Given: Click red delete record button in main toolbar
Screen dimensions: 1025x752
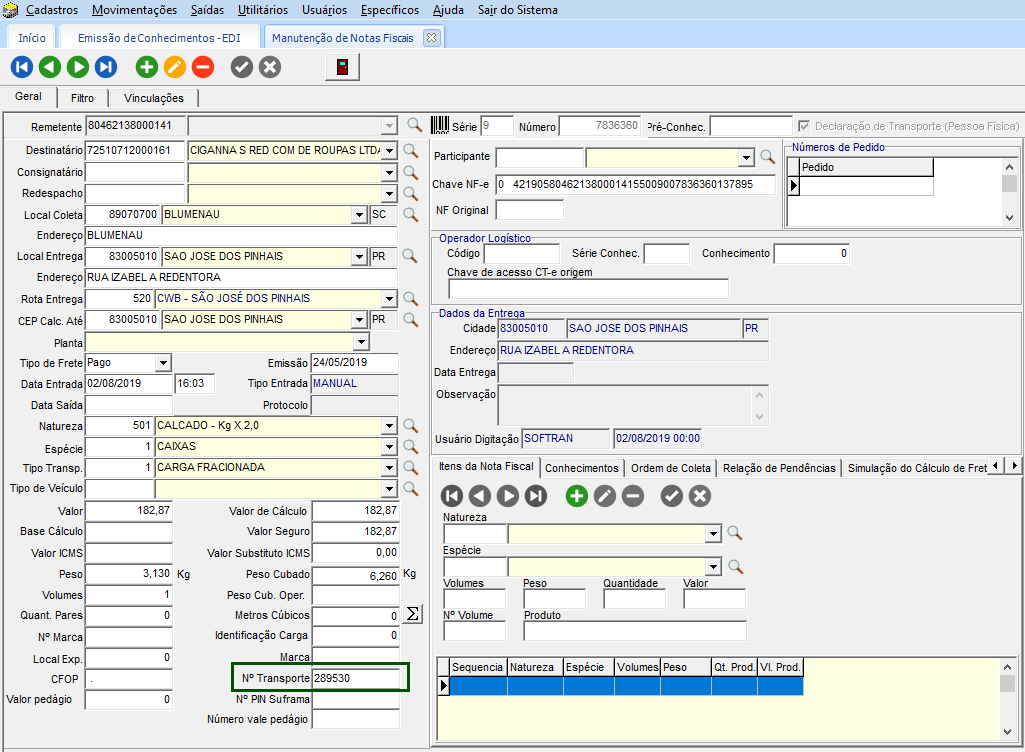Looking at the screenshot, I should coord(203,67).
